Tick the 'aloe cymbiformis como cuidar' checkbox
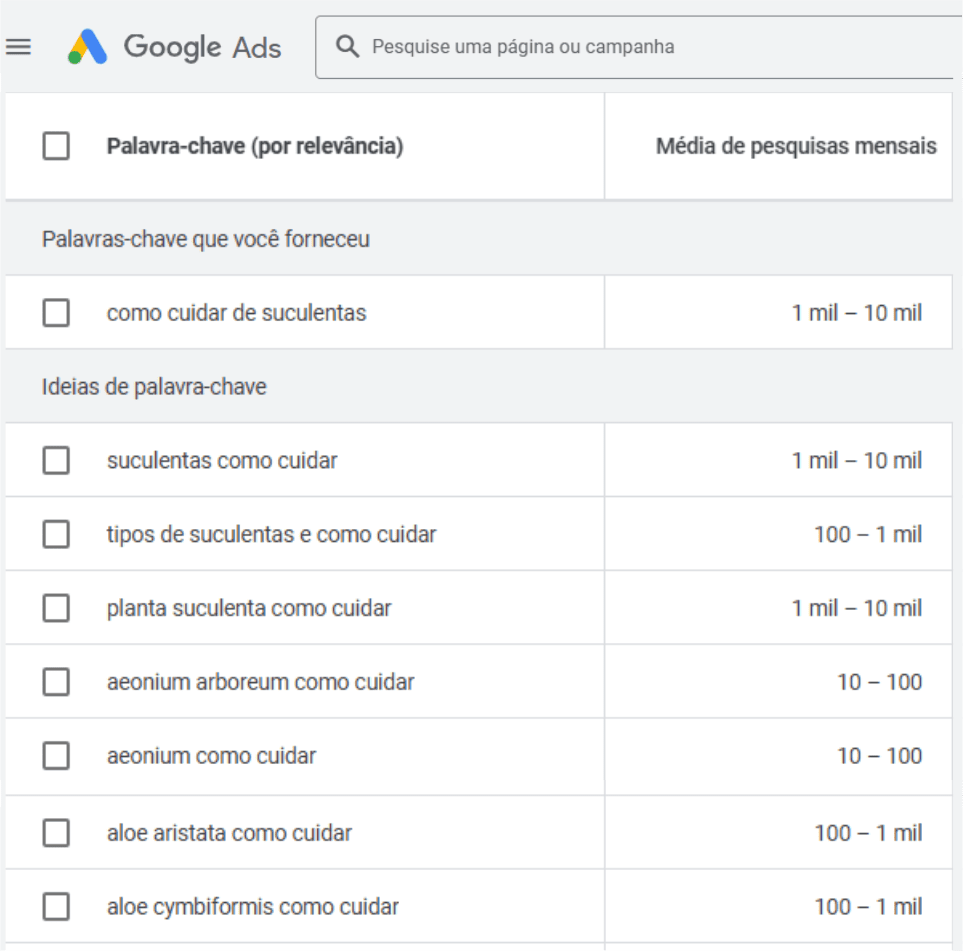 coord(56,907)
